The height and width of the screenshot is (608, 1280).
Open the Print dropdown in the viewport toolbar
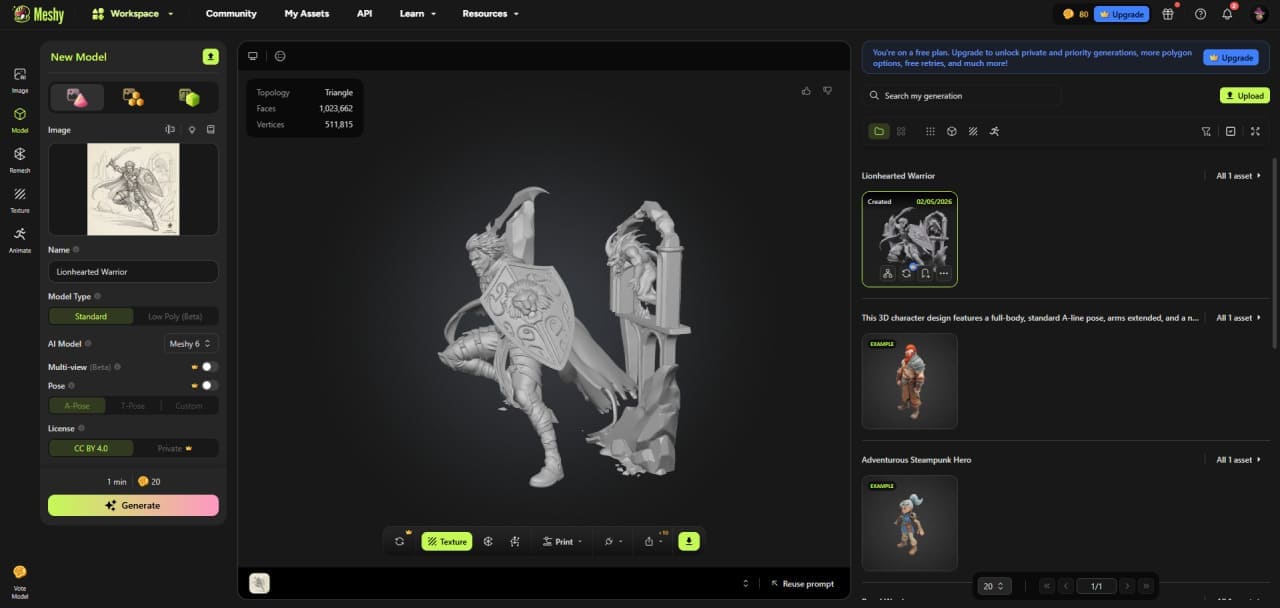pyautogui.click(x=562, y=541)
